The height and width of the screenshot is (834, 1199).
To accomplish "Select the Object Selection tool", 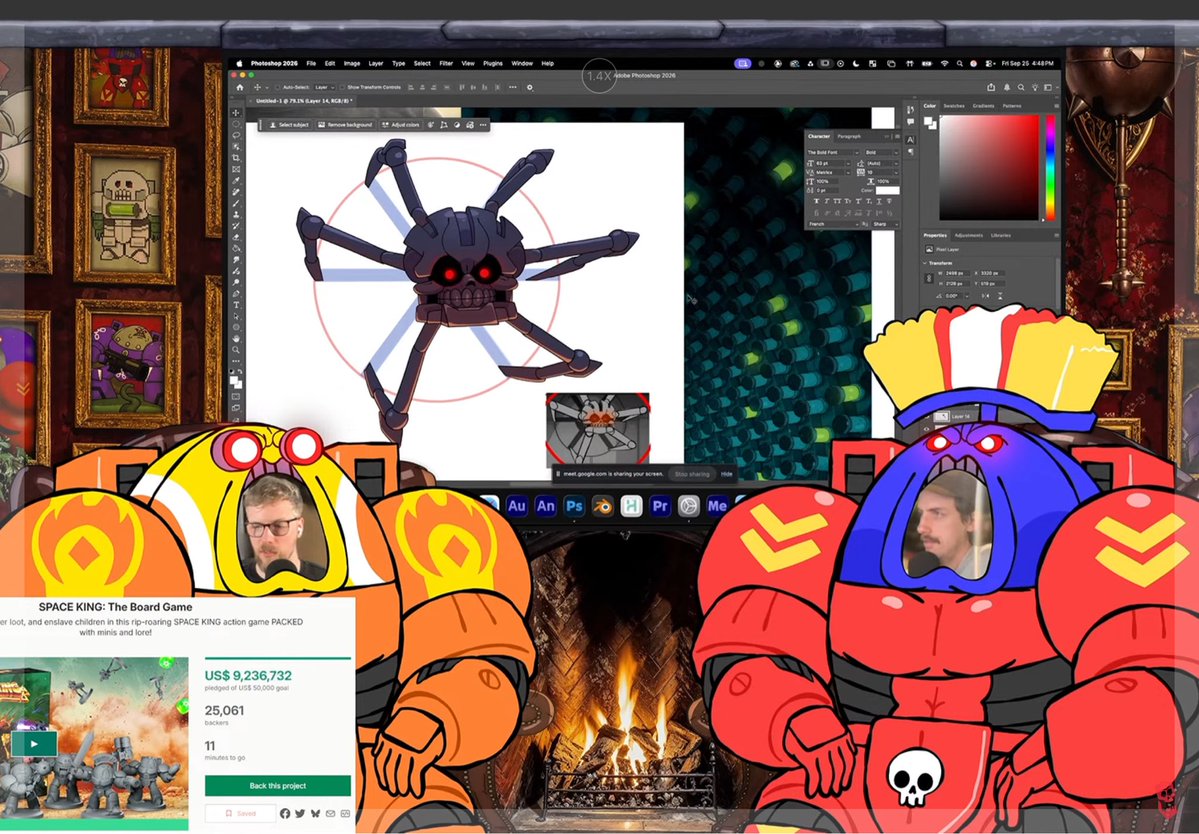I will (x=236, y=146).
